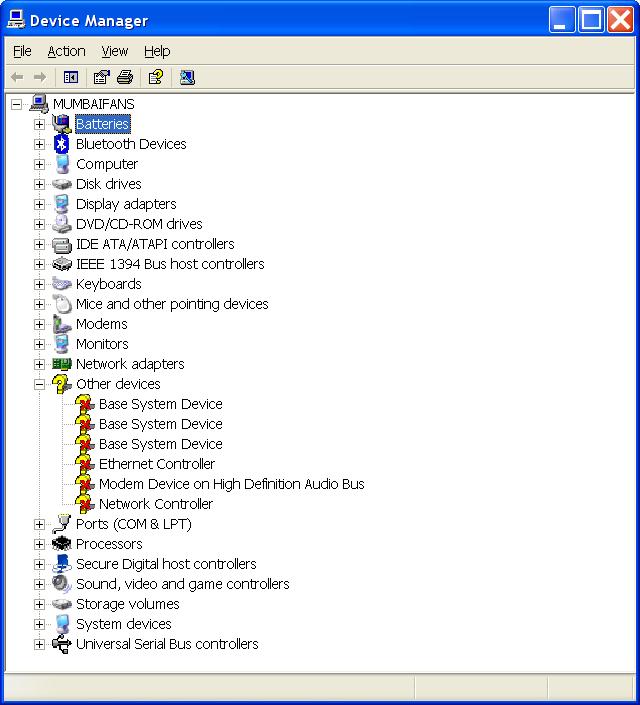Click the Modems category icon

point(62,324)
